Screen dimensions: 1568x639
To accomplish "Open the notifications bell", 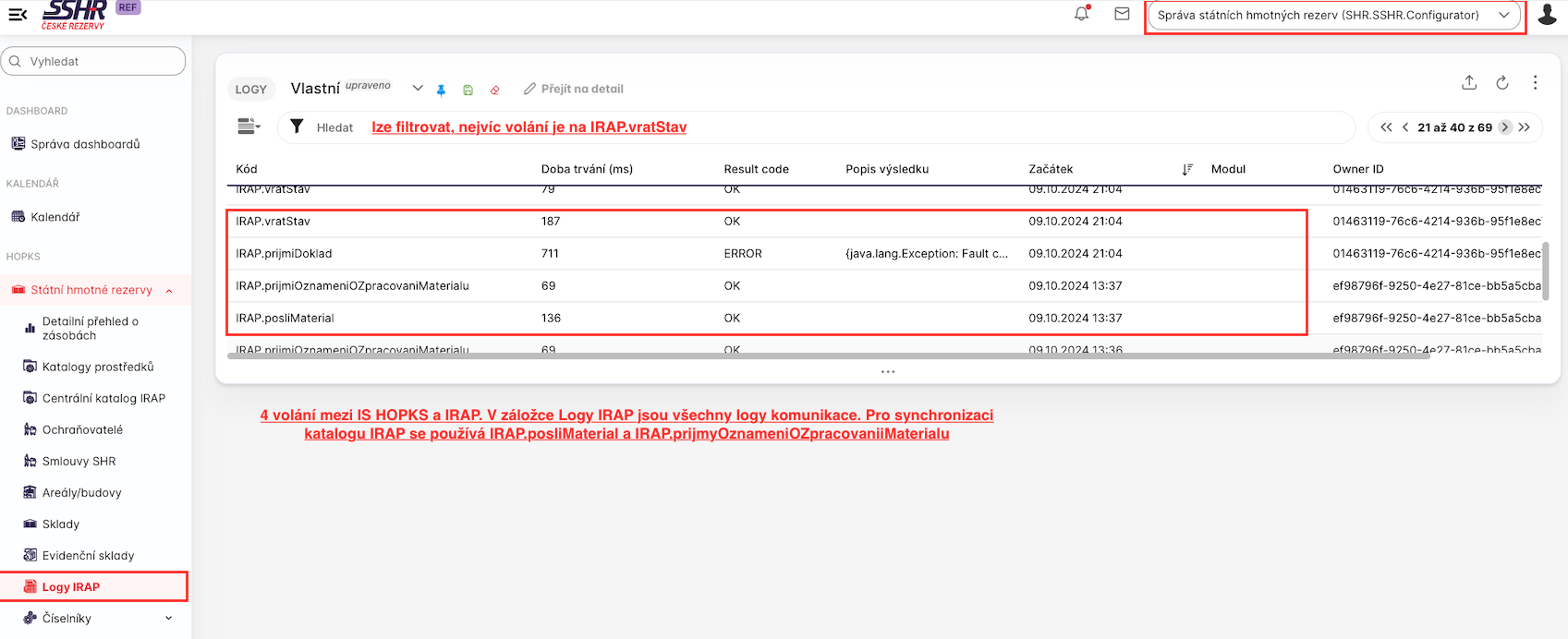I will [1081, 15].
